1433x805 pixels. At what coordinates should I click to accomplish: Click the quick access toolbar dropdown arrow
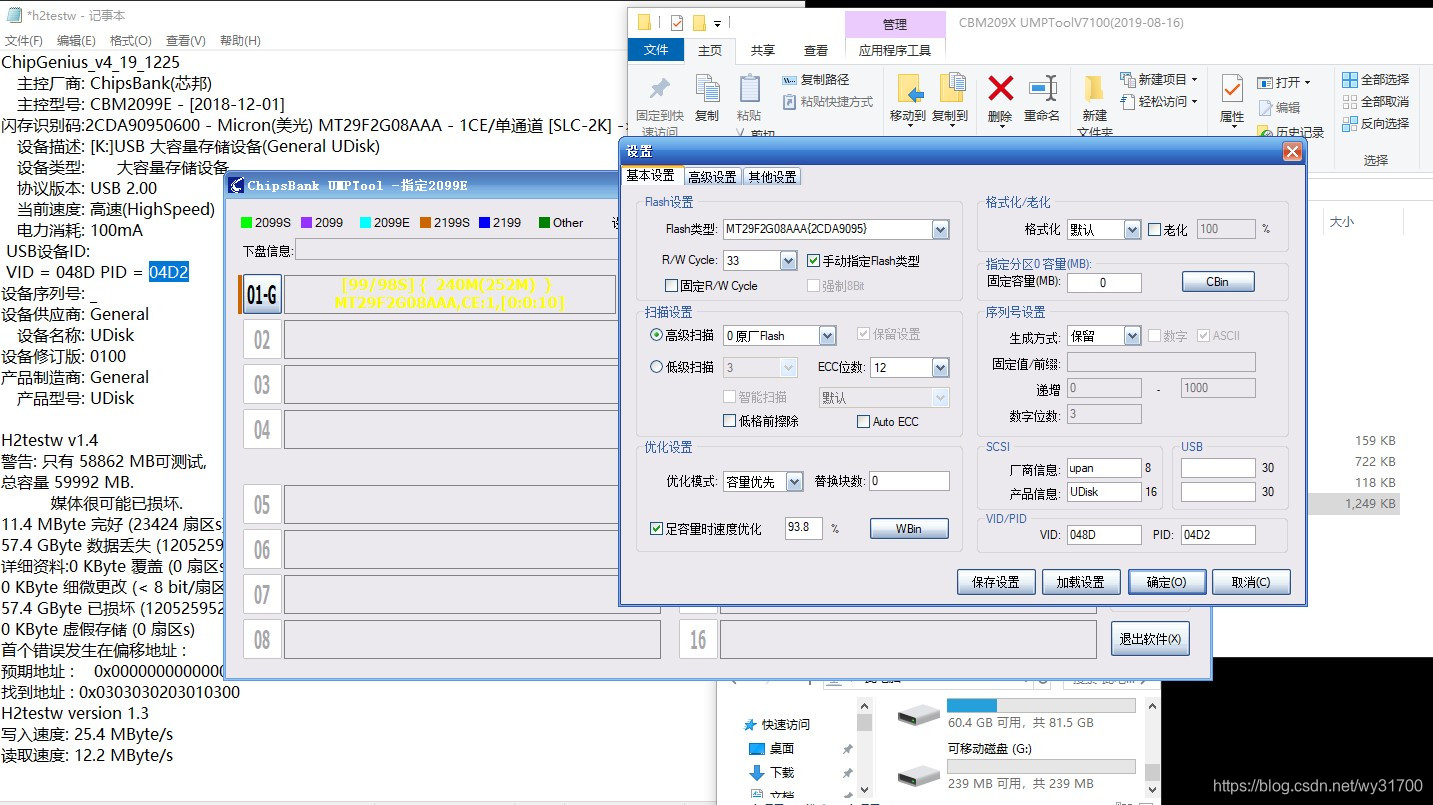click(x=718, y=22)
